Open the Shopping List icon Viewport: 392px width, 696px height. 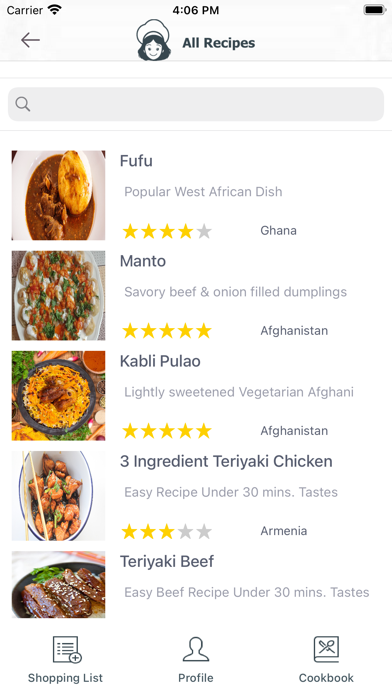(x=67, y=650)
